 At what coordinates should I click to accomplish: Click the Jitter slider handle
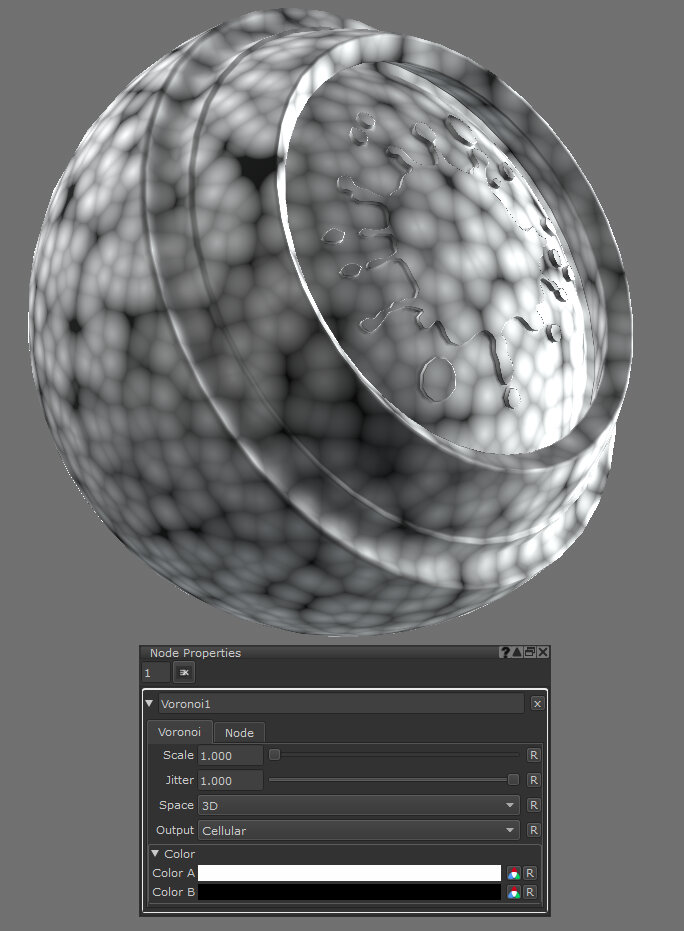tap(513, 780)
